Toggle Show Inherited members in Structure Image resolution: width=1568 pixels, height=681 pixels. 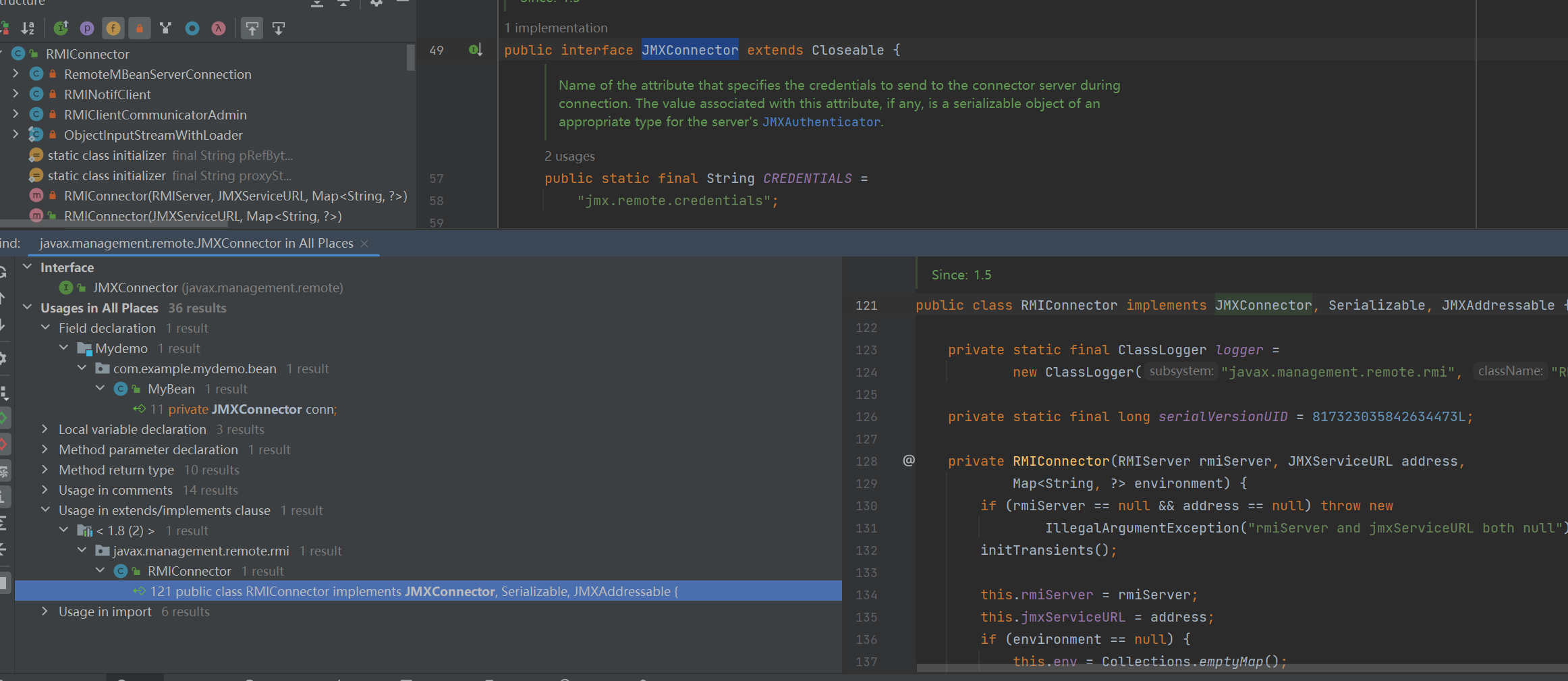pyautogui.click(x=61, y=28)
